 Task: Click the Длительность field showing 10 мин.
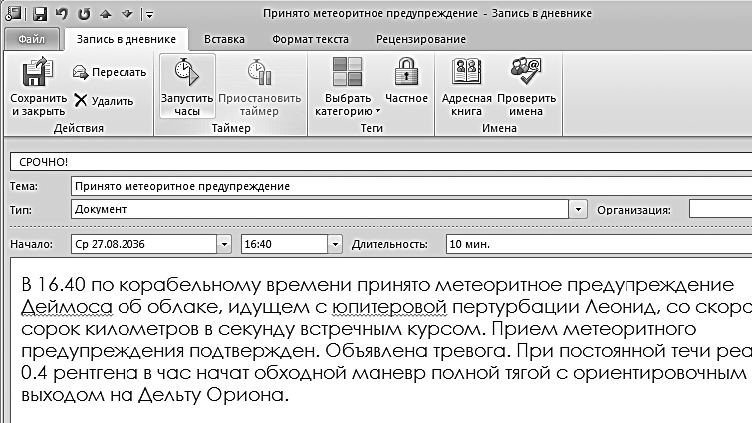pyautogui.click(x=599, y=244)
